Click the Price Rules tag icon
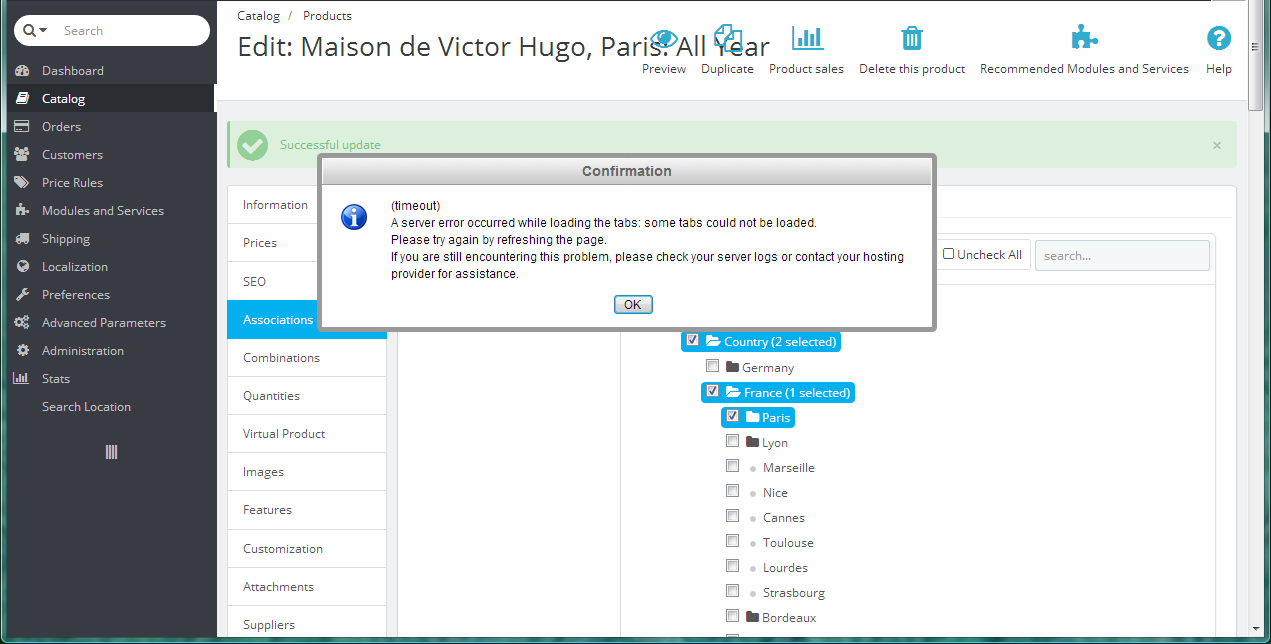Screen dimensions: 1271x644 (x=21, y=183)
